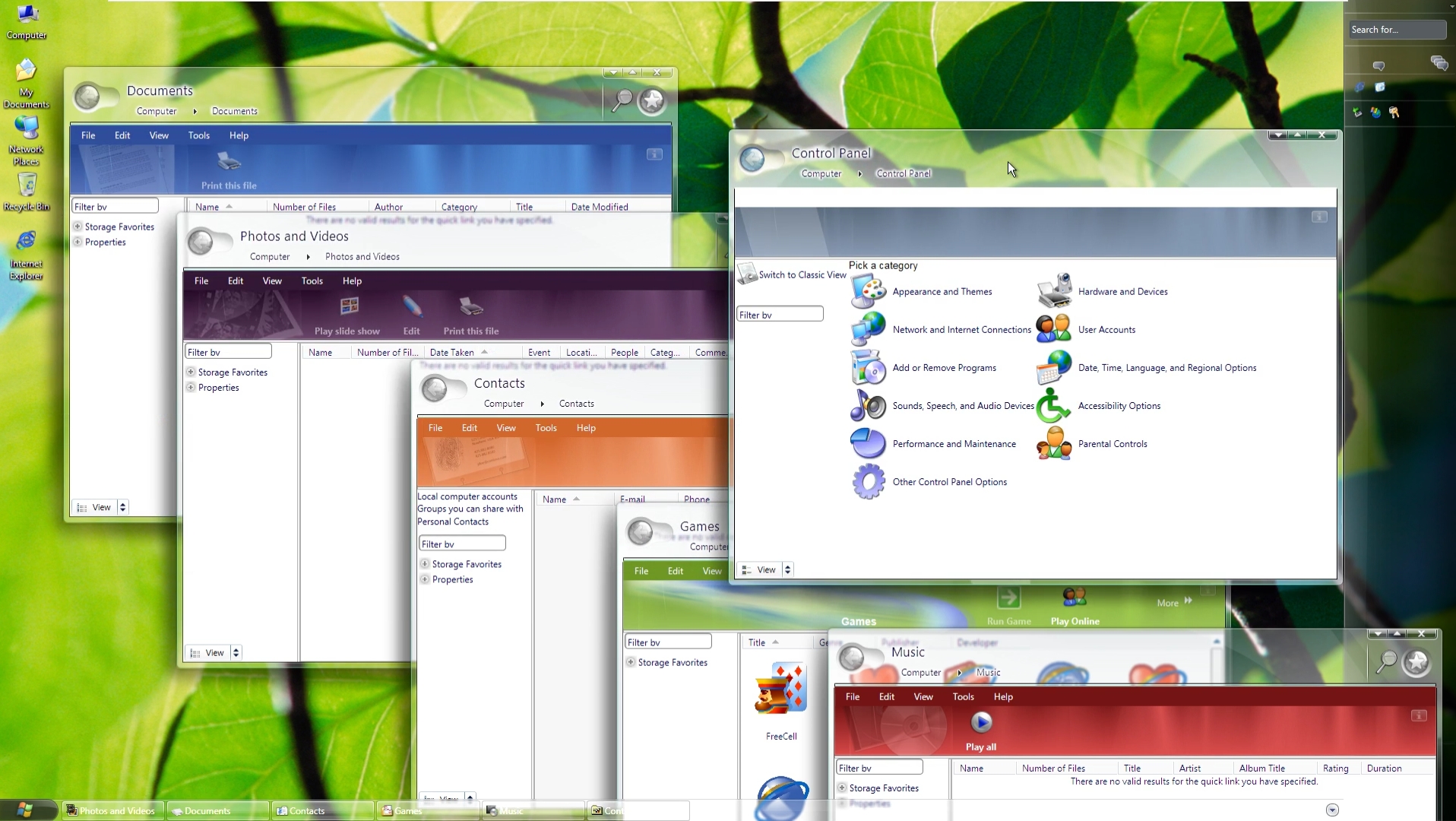The height and width of the screenshot is (821, 1456).
Task: Click More button in Games window
Action: tap(1174, 602)
